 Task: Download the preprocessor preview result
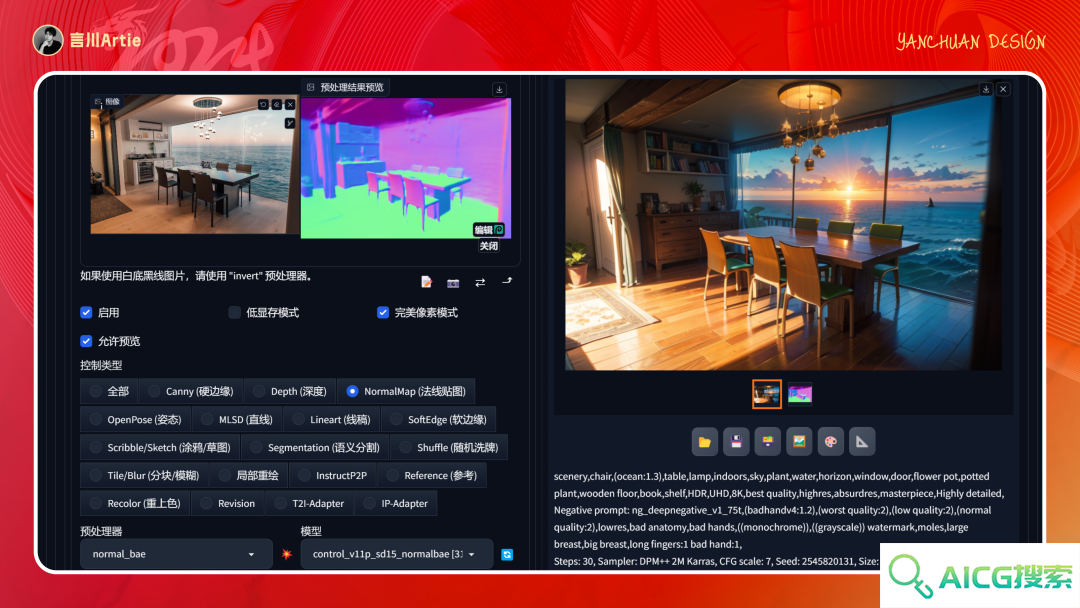coord(499,90)
